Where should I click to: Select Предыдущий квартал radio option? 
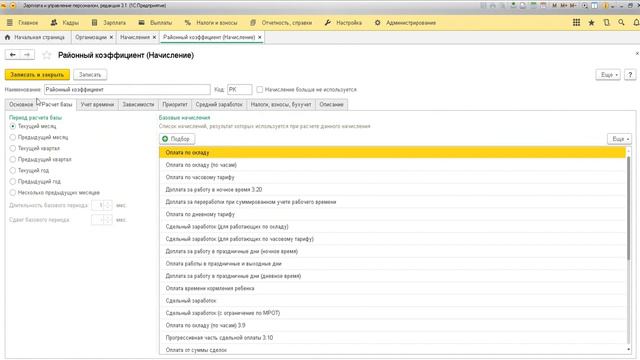tap(13, 159)
